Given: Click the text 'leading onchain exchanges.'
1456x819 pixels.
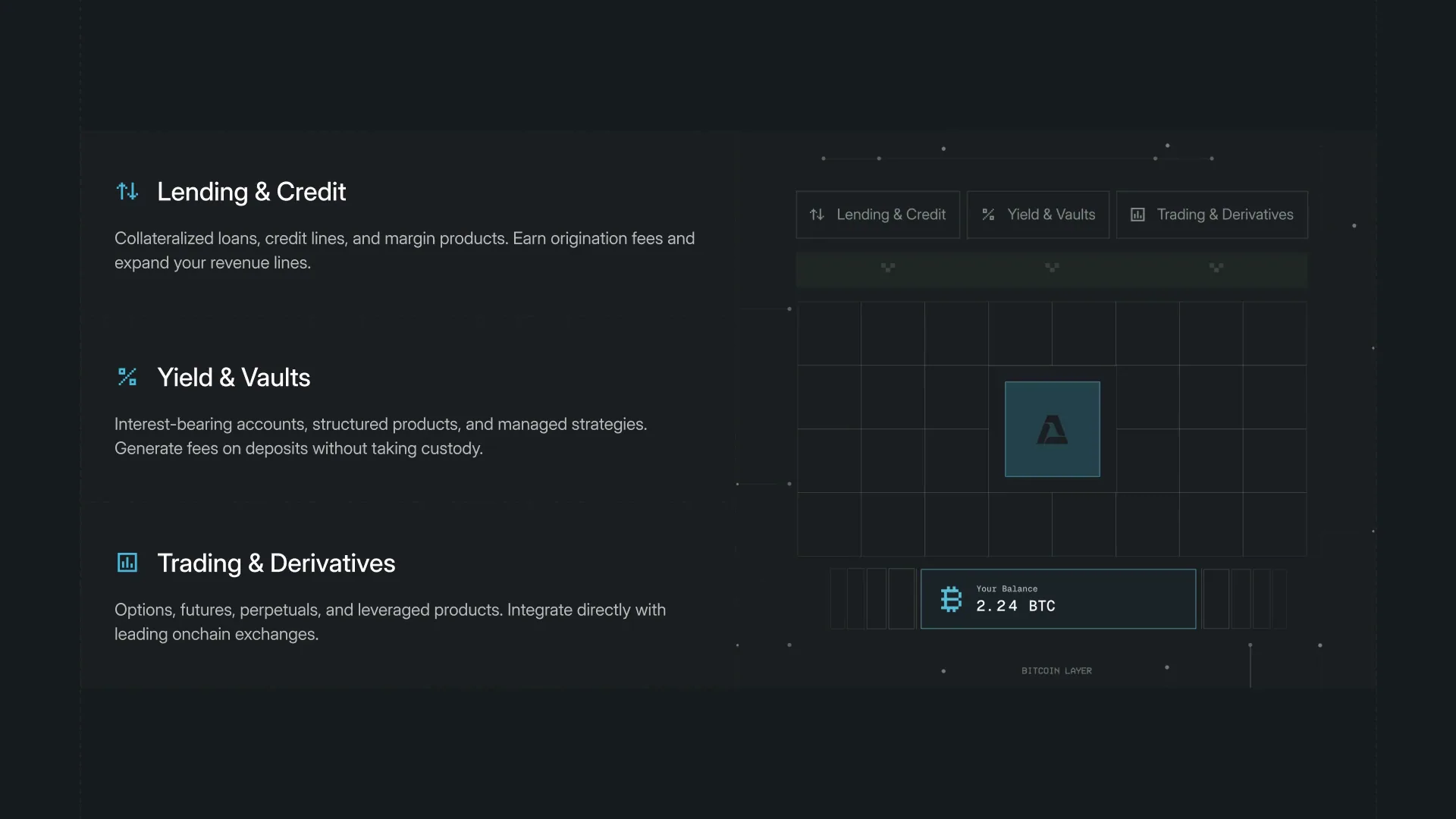Looking at the screenshot, I should coord(216,634).
